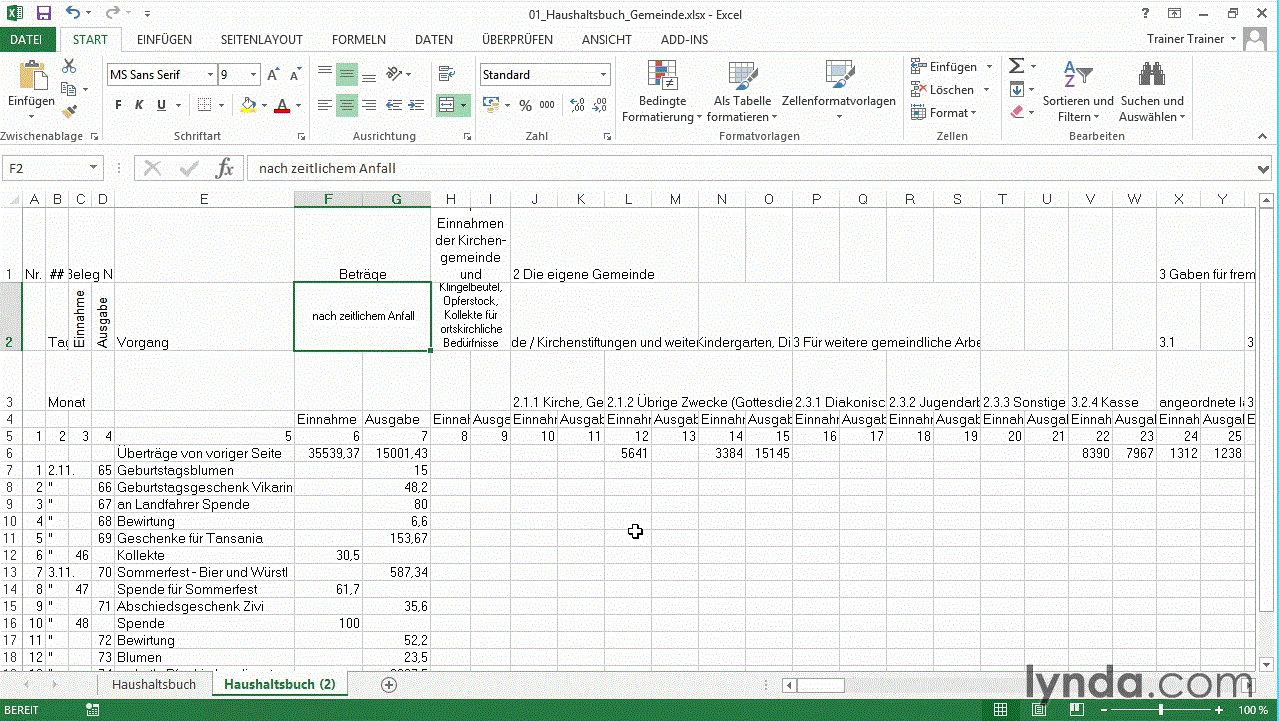Toggle italic K formatting
Viewport: 1279px width, 721px height.
[138, 105]
